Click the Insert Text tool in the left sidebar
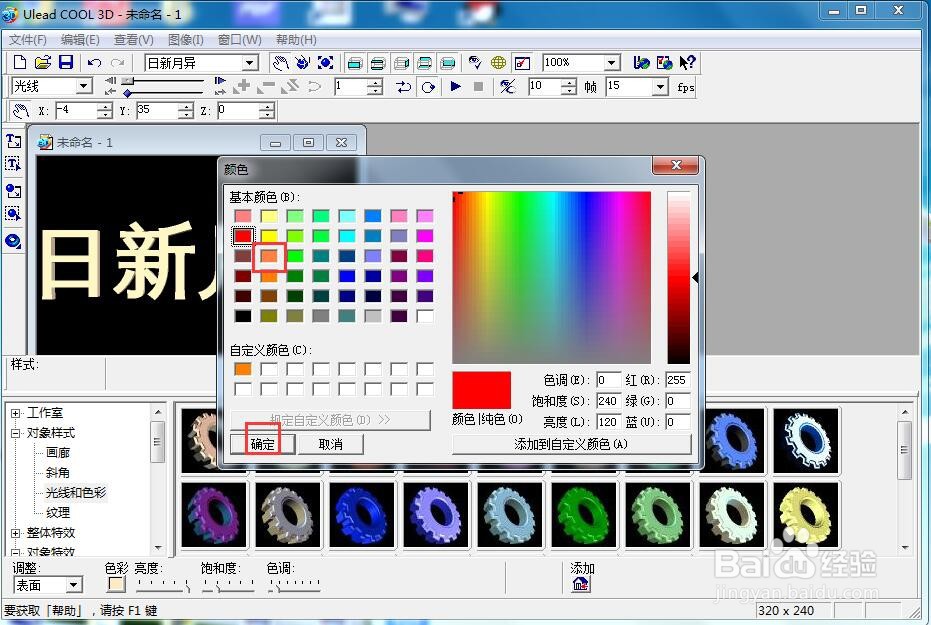Viewport: 931px width, 625px height. pyautogui.click(x=13, y=141)
